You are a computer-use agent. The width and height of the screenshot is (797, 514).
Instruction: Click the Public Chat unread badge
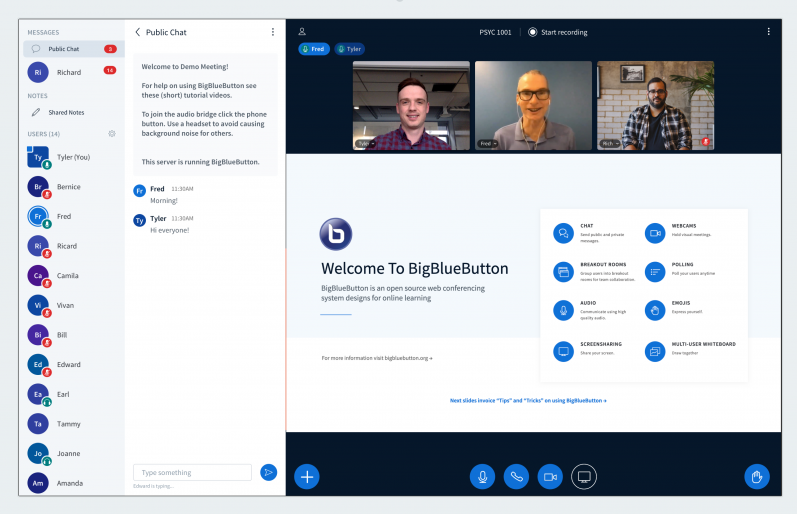(x=110, y=49)
